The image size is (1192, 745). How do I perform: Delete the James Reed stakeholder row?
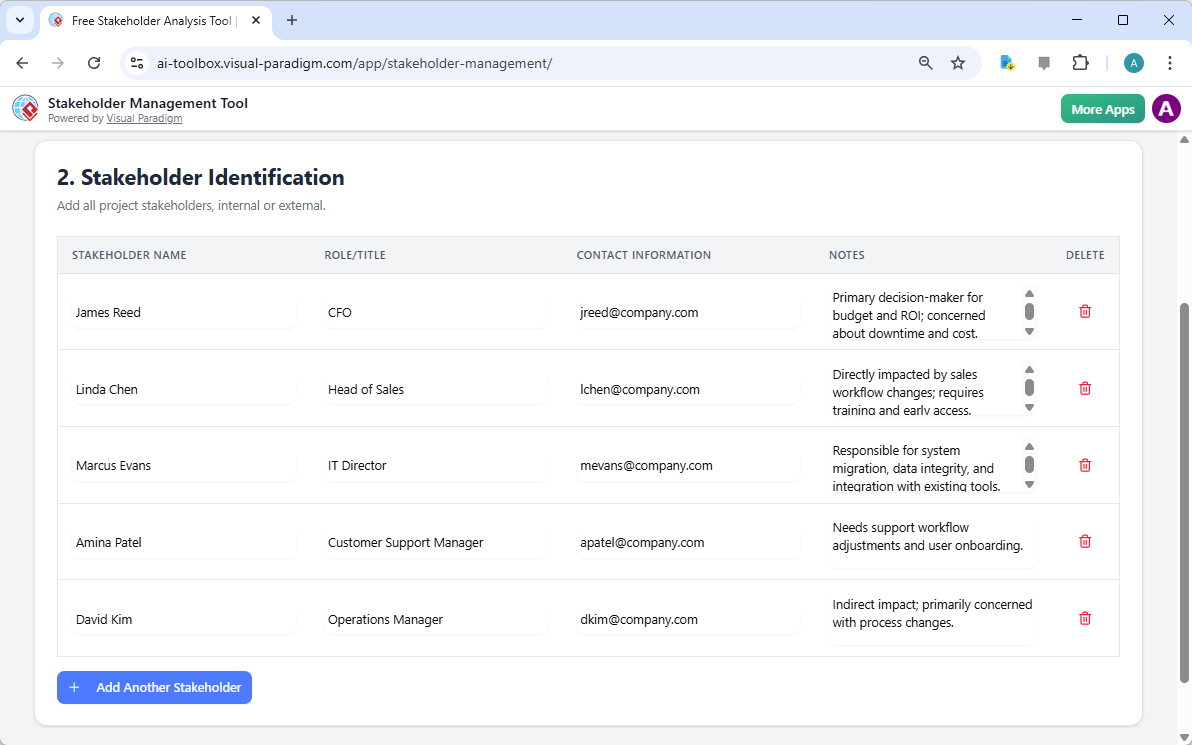click(1084, 311)
